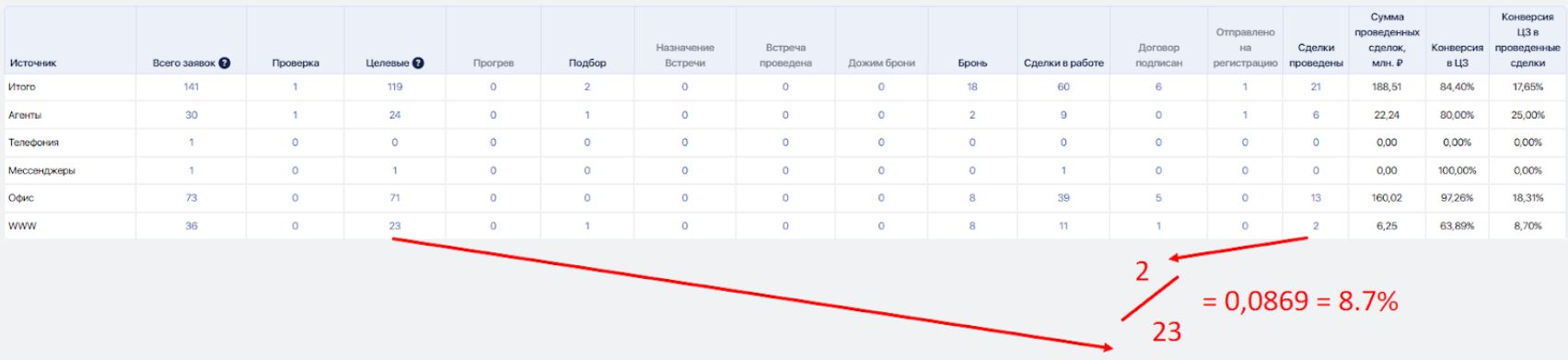Click the Проверка column header
Screen dimensions: 1568x360
click(x=296, y=64)
